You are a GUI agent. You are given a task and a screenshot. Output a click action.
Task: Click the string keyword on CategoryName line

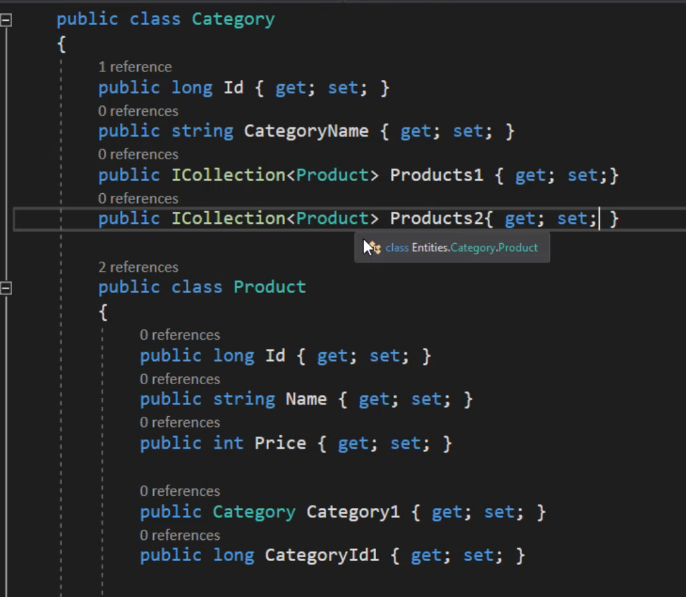pos(203,131)
